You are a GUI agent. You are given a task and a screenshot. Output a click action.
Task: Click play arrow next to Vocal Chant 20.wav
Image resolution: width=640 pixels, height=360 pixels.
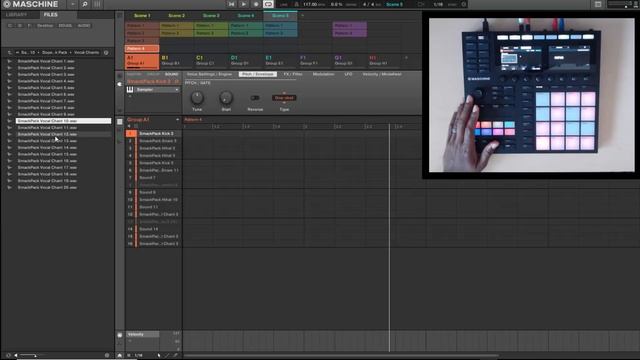pos(9,187)
